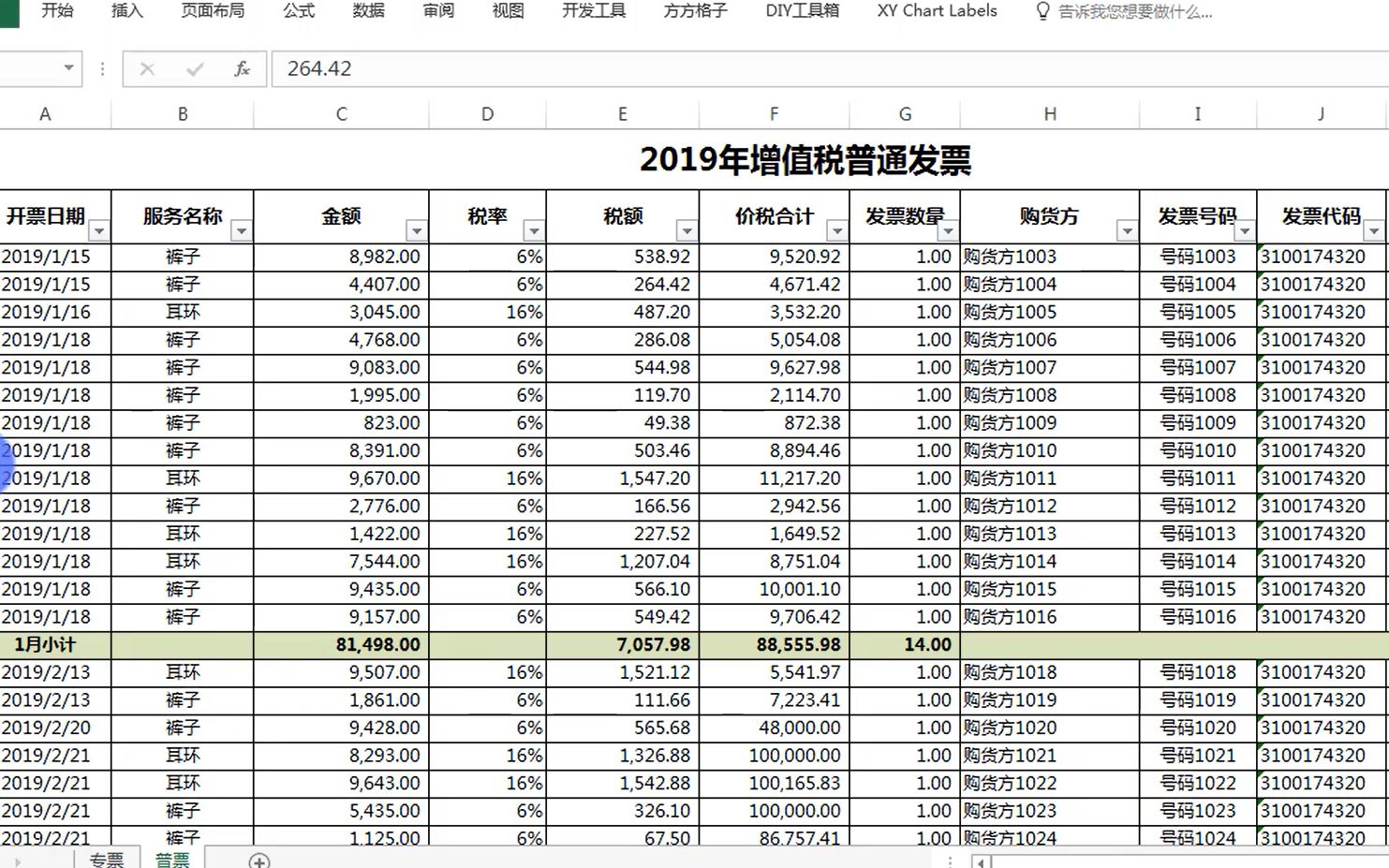1389x868 pixels.
Task: Select tax cell 264.42
Action: (622, 285)
